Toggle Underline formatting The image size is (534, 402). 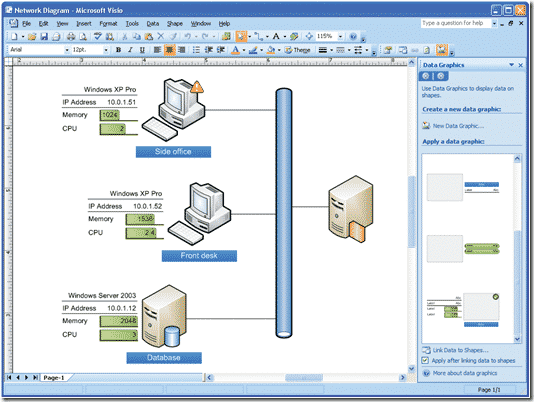(x=142, y=50)
